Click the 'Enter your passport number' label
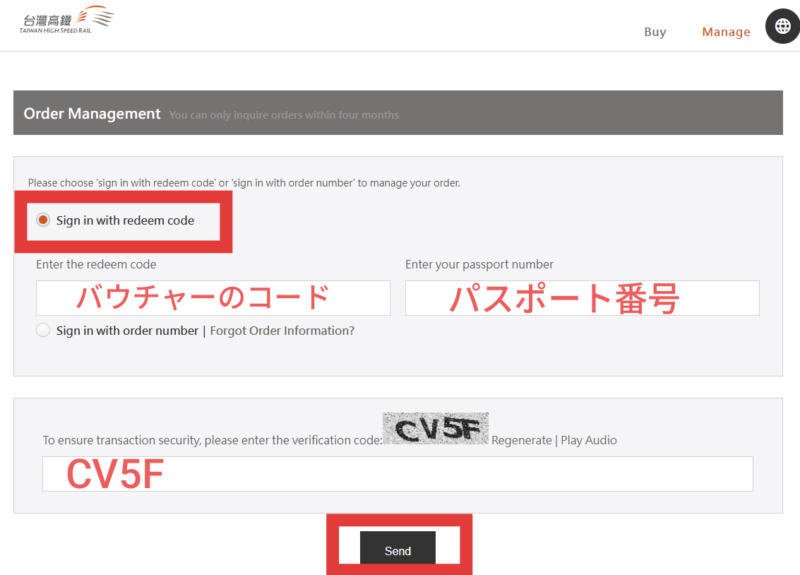Image resolution: width=800 pixels, height=575 pixels. [x=479, y=265]
